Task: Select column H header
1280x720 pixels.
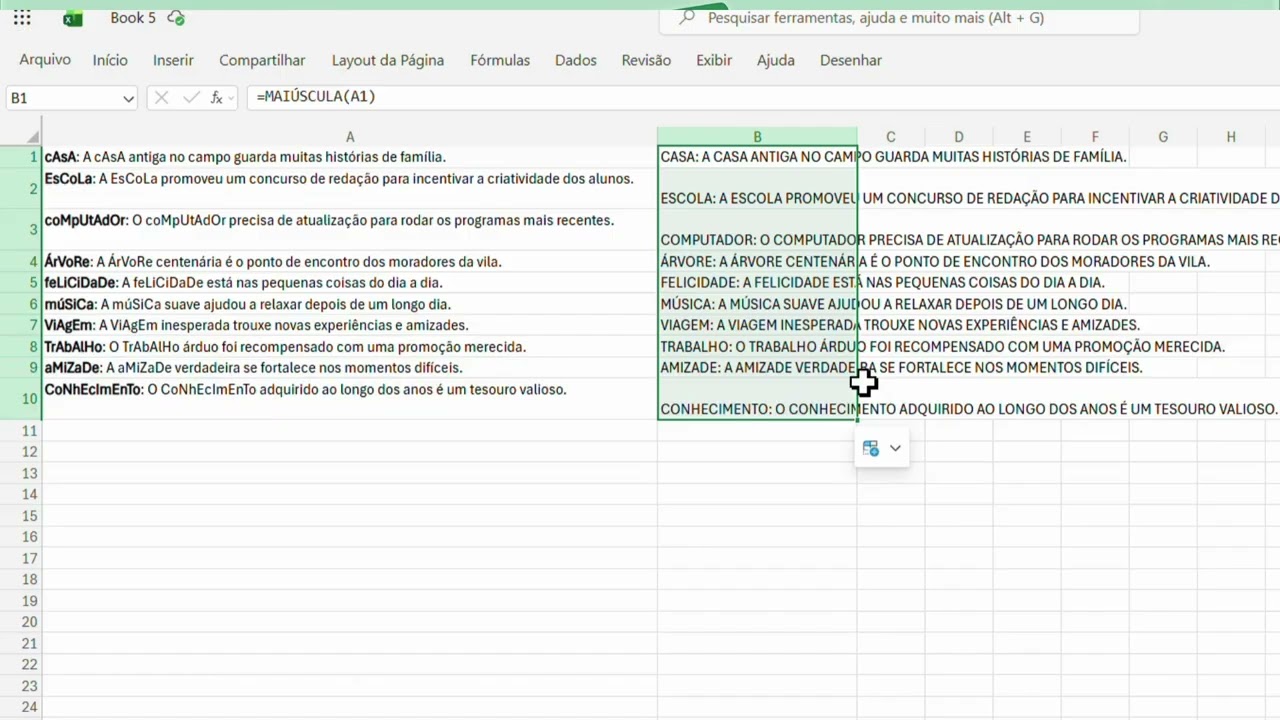Action: (x=1231, y=137)
